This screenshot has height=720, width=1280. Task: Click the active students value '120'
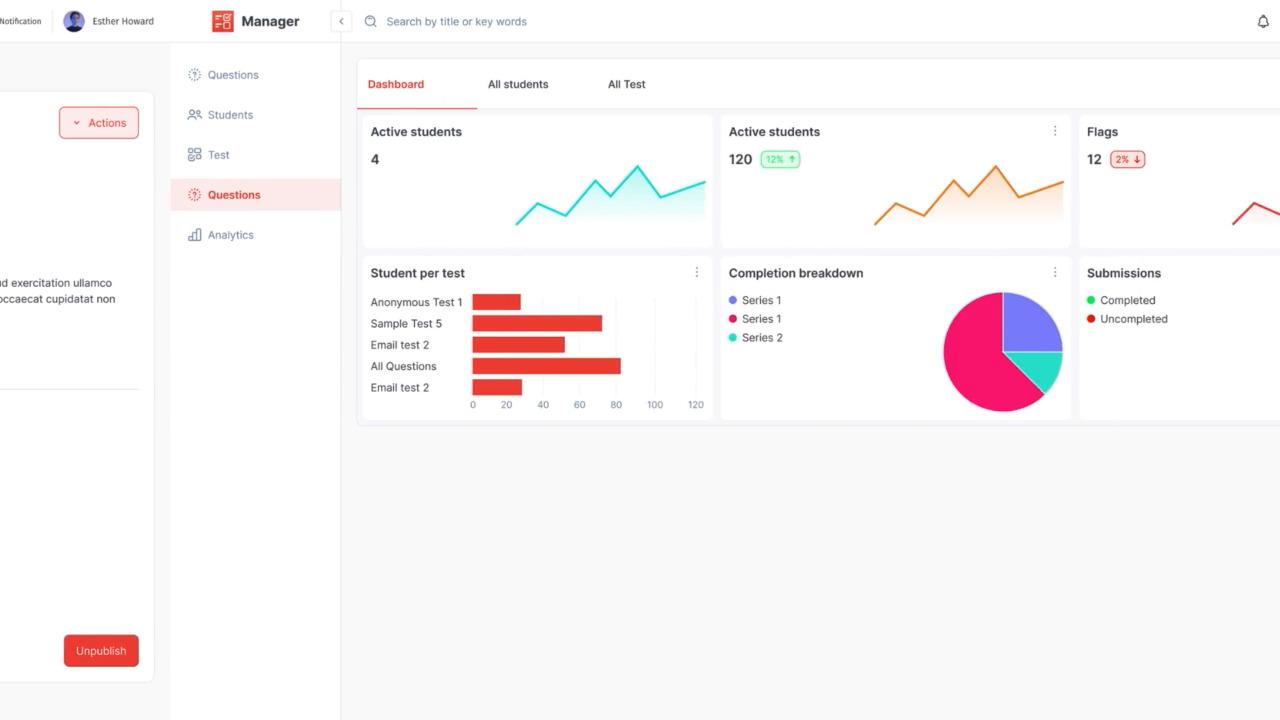740,159
